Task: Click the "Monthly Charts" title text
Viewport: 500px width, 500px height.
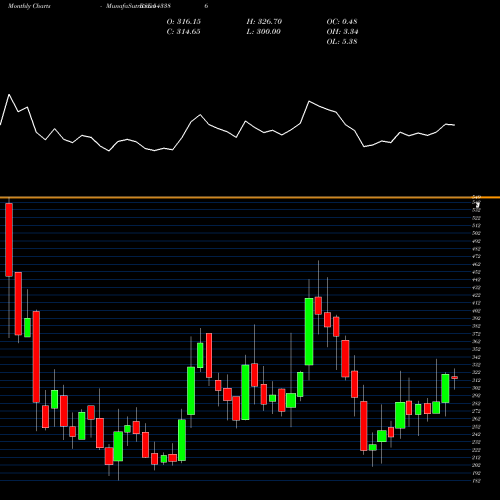Action: click(29, 6)
